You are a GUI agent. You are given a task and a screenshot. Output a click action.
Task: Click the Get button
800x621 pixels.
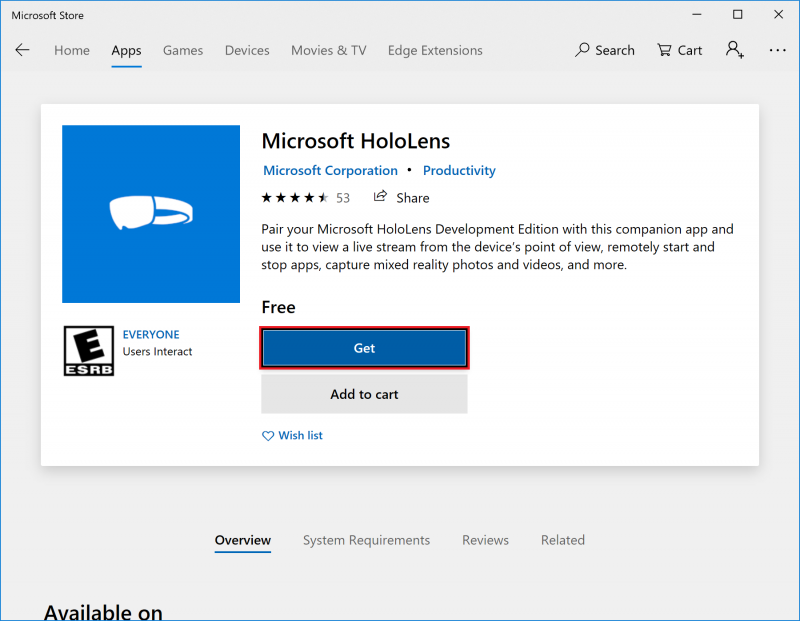click(x=364, y=348)
